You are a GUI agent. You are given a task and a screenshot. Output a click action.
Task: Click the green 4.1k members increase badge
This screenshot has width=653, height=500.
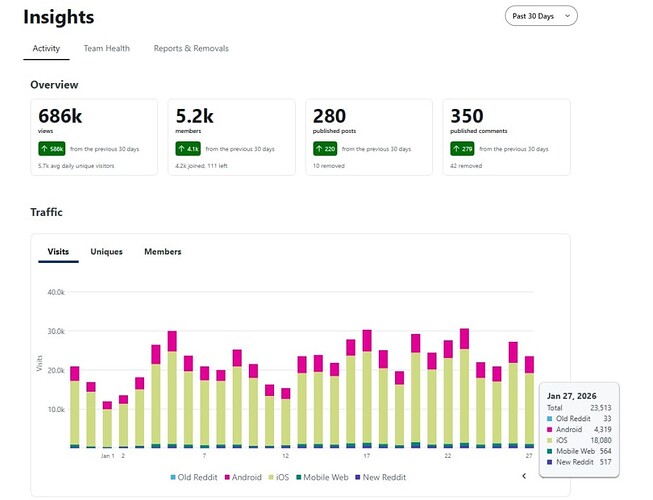(188, 148)
